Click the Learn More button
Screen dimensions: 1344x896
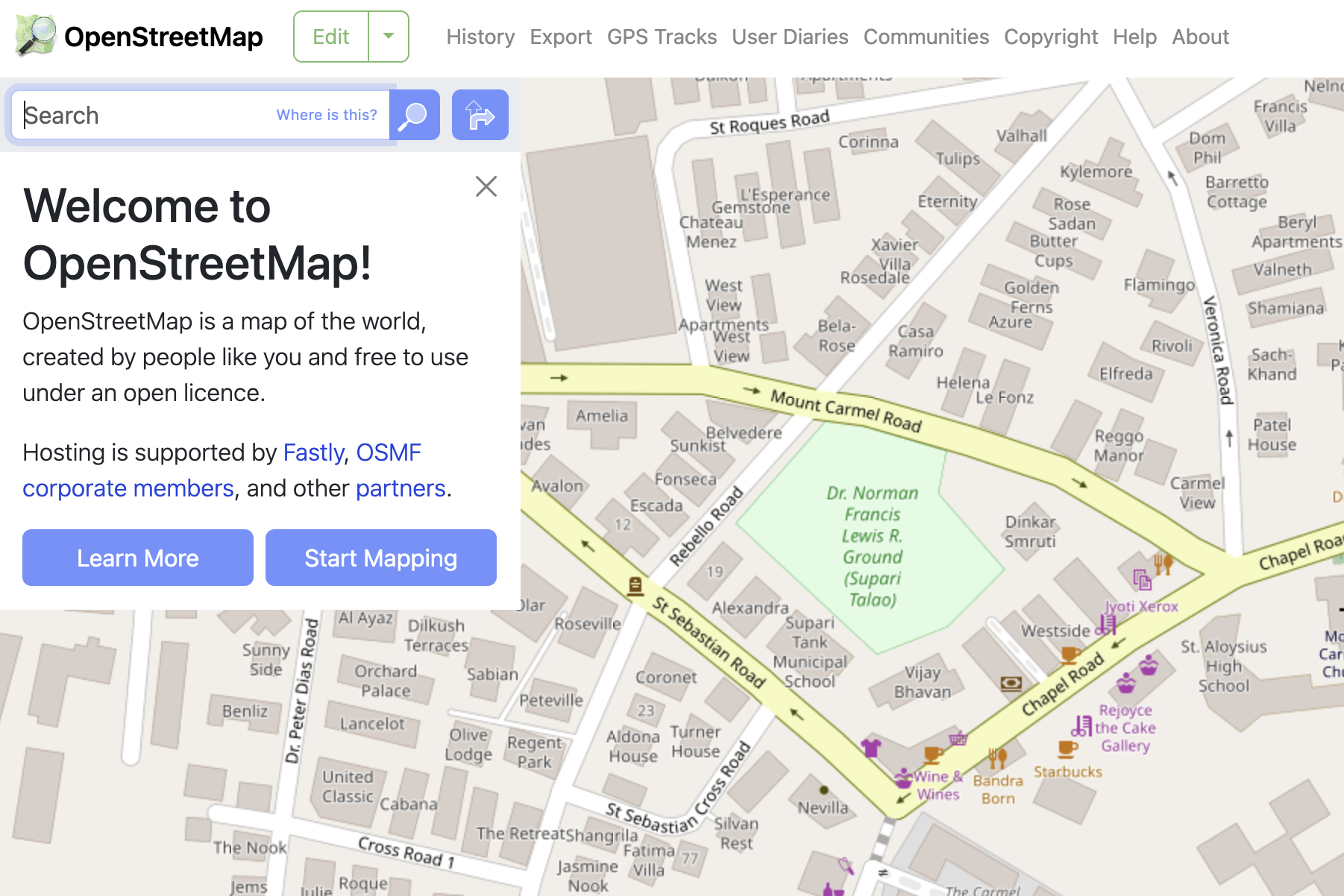pos(138,558)
